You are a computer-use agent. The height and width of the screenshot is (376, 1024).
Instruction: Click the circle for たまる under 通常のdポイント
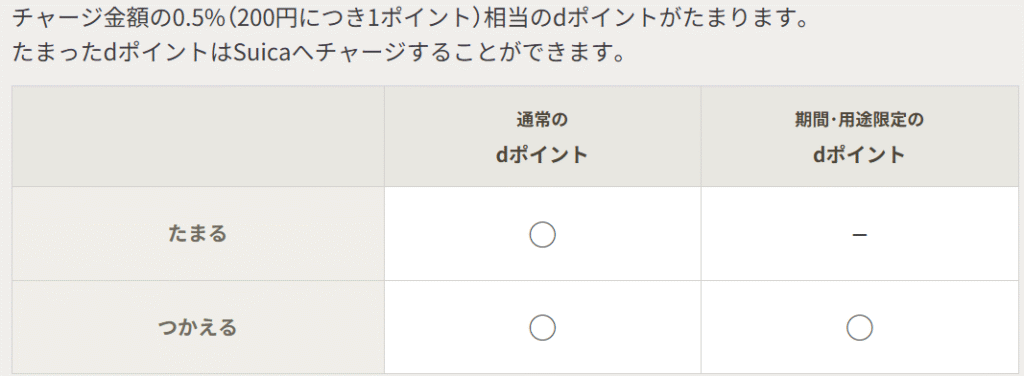[x=542, y=234]
